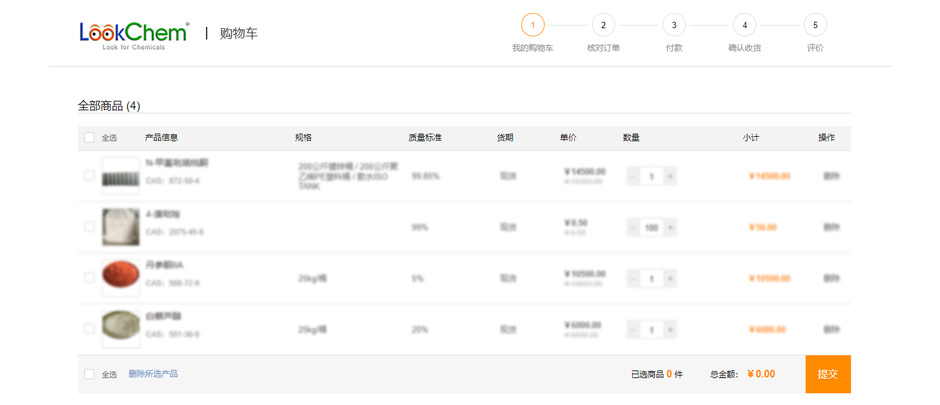Image resolution: width=940 pixels, height=405 pixels.
Task: Click the LookChem logo
Action: coord(133,34)
